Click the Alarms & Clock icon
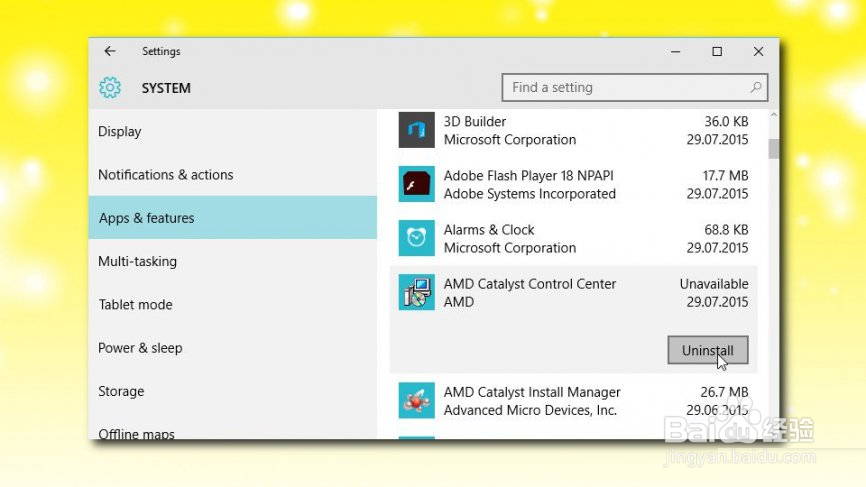866x487 pixels. (x=416, y=239)
